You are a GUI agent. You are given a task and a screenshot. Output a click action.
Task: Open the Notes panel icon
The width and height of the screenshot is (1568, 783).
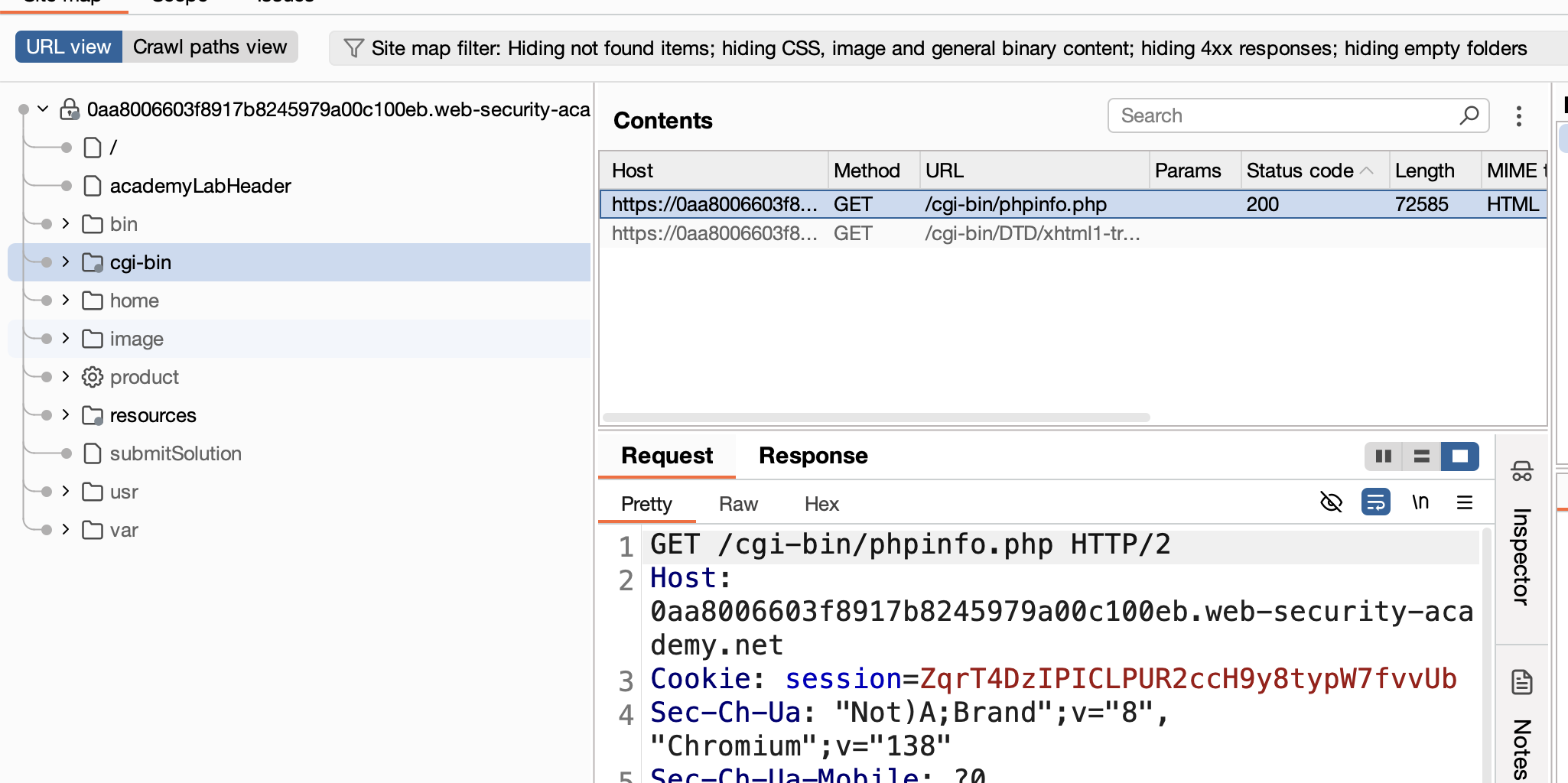[x=1522, y=681]
